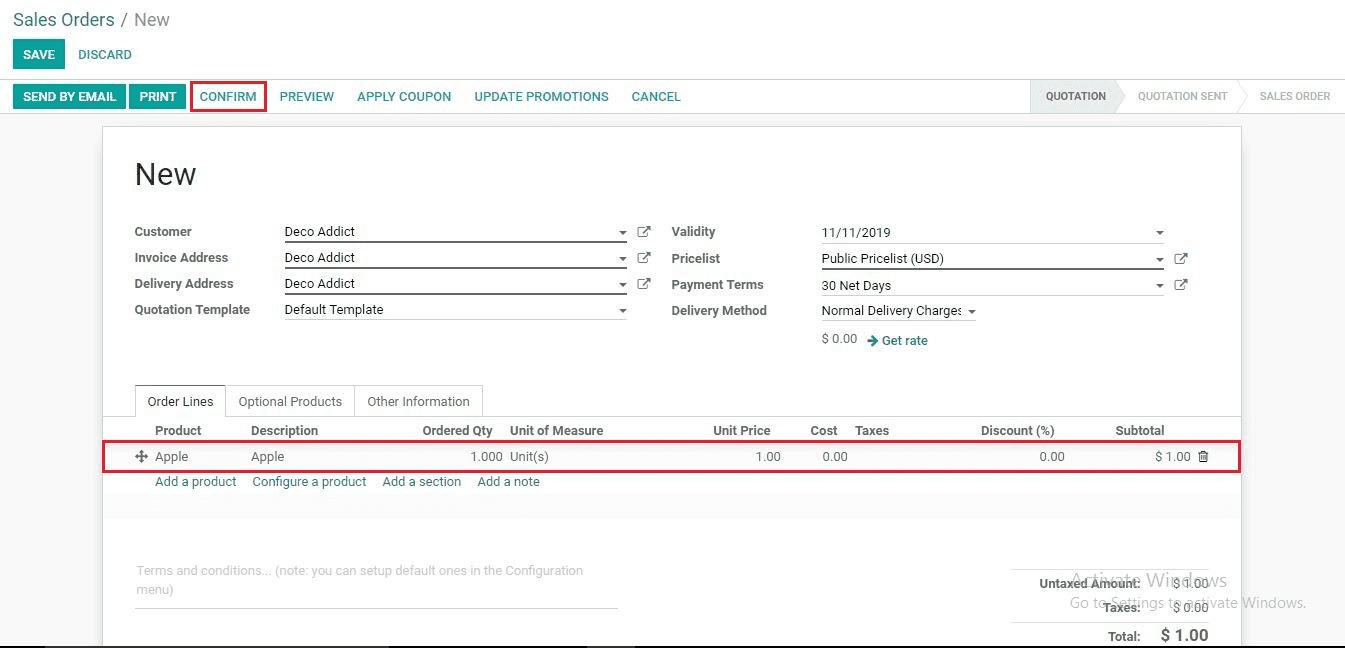Click the unit price 1.00 cell

click(x=768, y=457)
